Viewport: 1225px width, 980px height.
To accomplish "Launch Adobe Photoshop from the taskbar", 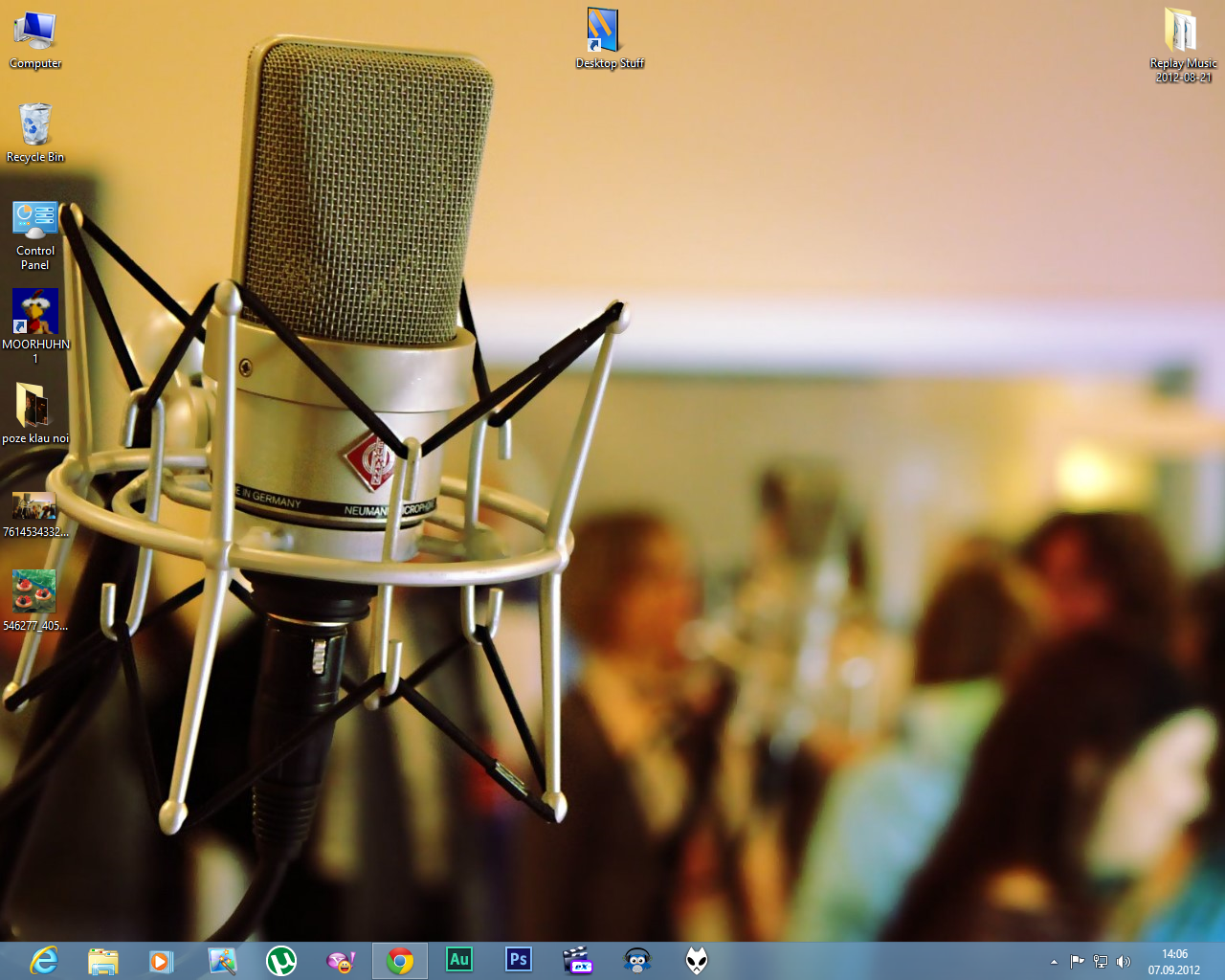I will pyautogui.click(x=519, y=960).
